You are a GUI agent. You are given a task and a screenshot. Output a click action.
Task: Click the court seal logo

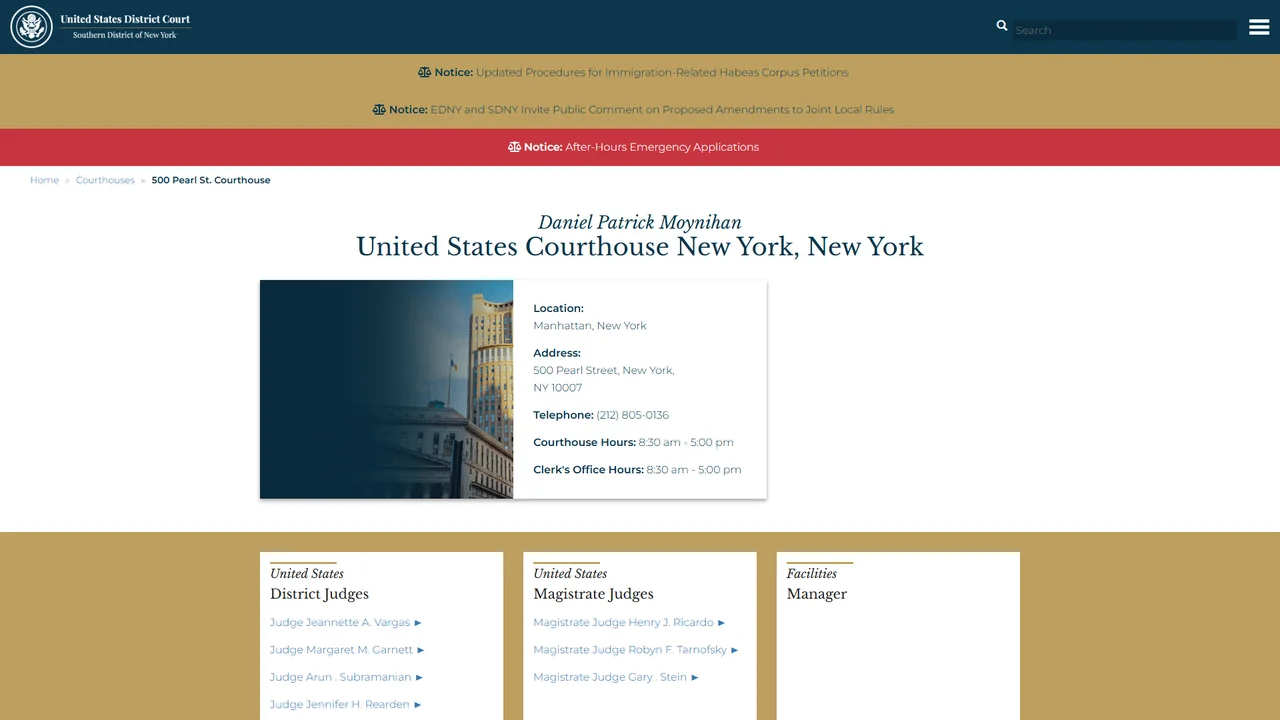[x=31, y=27]
